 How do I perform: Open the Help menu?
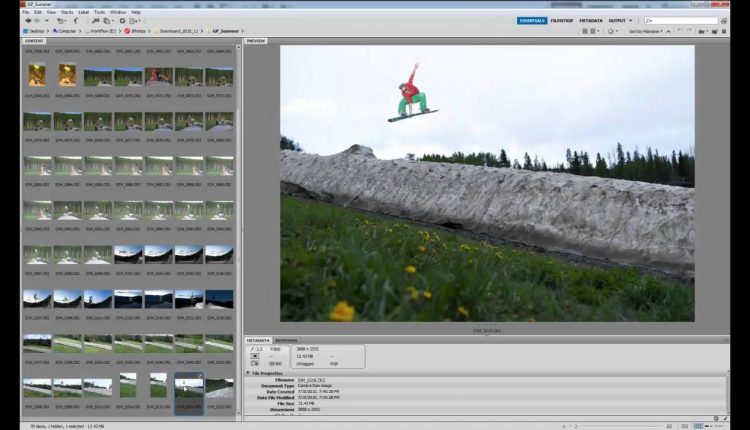[x=136, y=12]
